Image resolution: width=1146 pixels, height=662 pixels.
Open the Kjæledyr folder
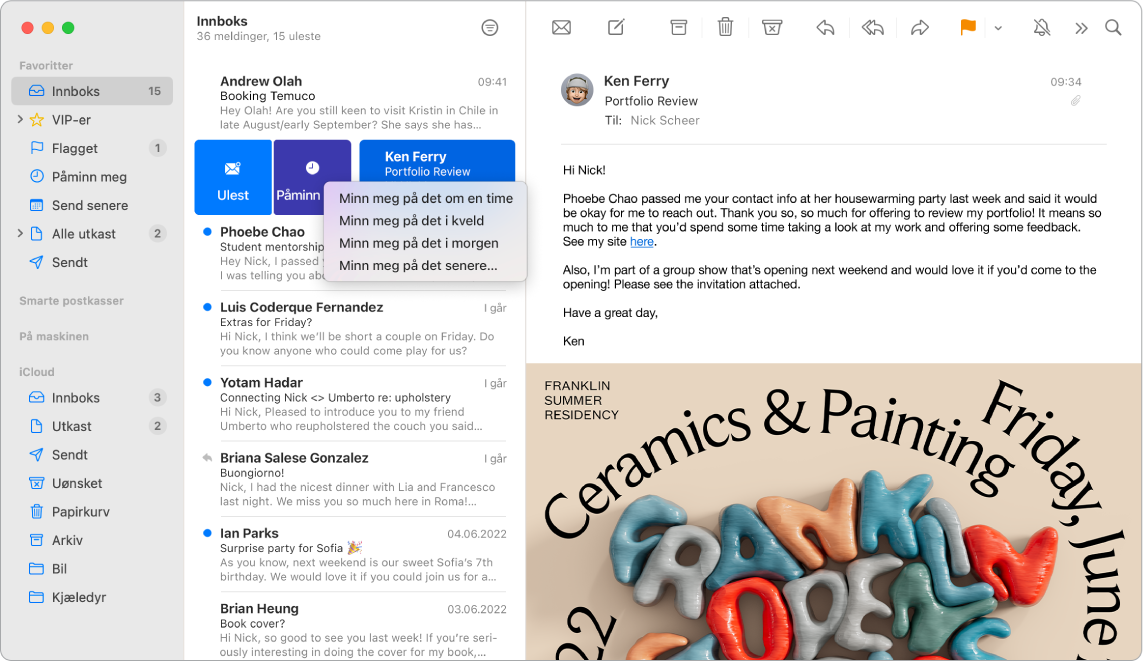click(92, 597)
